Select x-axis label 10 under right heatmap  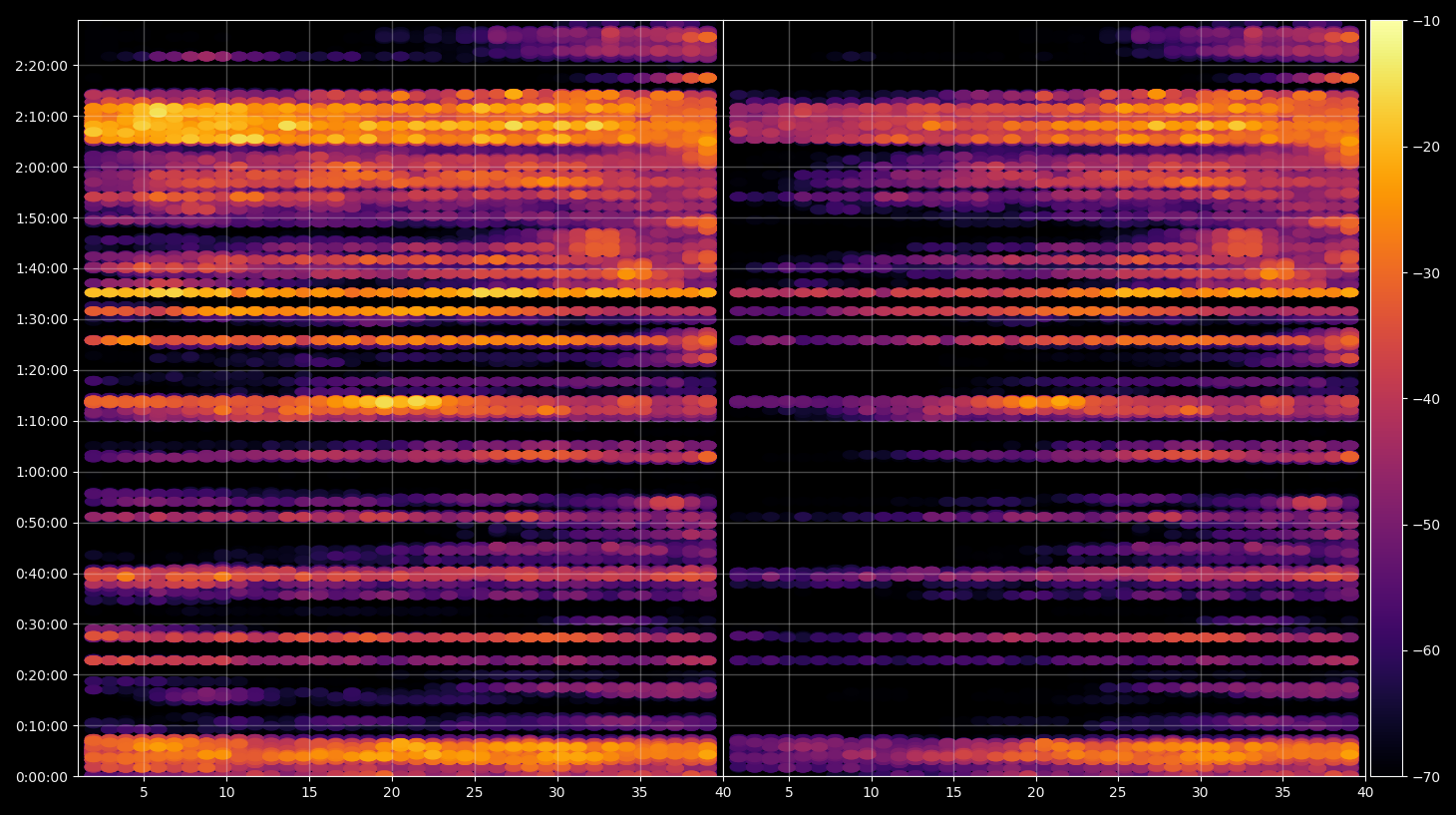(x=871, y=793)
